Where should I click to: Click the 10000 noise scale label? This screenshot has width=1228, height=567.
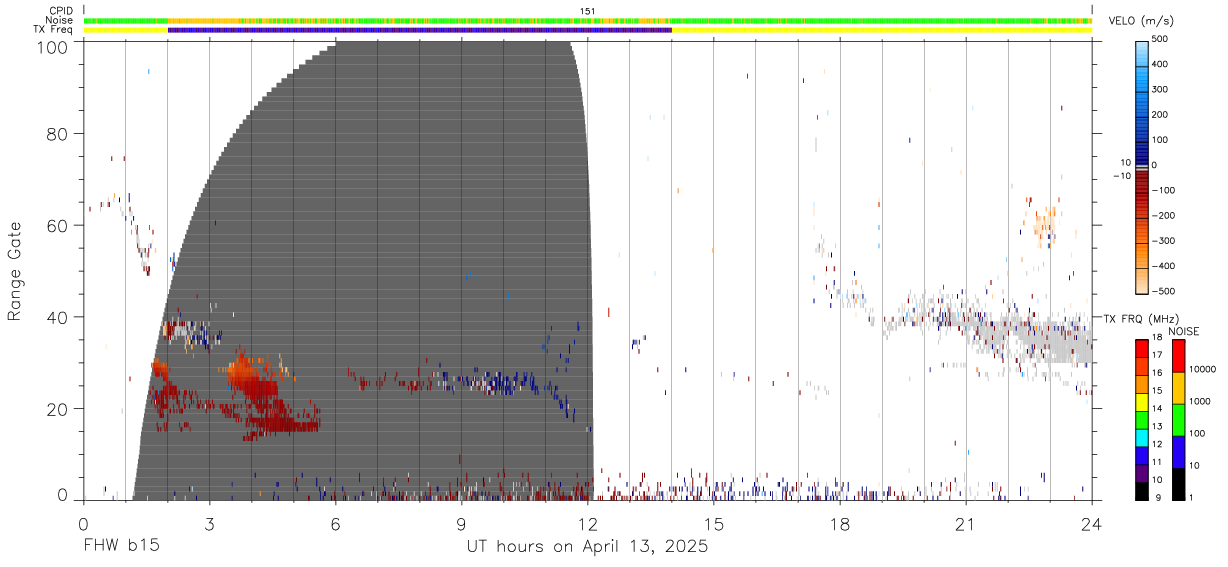coord(1201,370)
